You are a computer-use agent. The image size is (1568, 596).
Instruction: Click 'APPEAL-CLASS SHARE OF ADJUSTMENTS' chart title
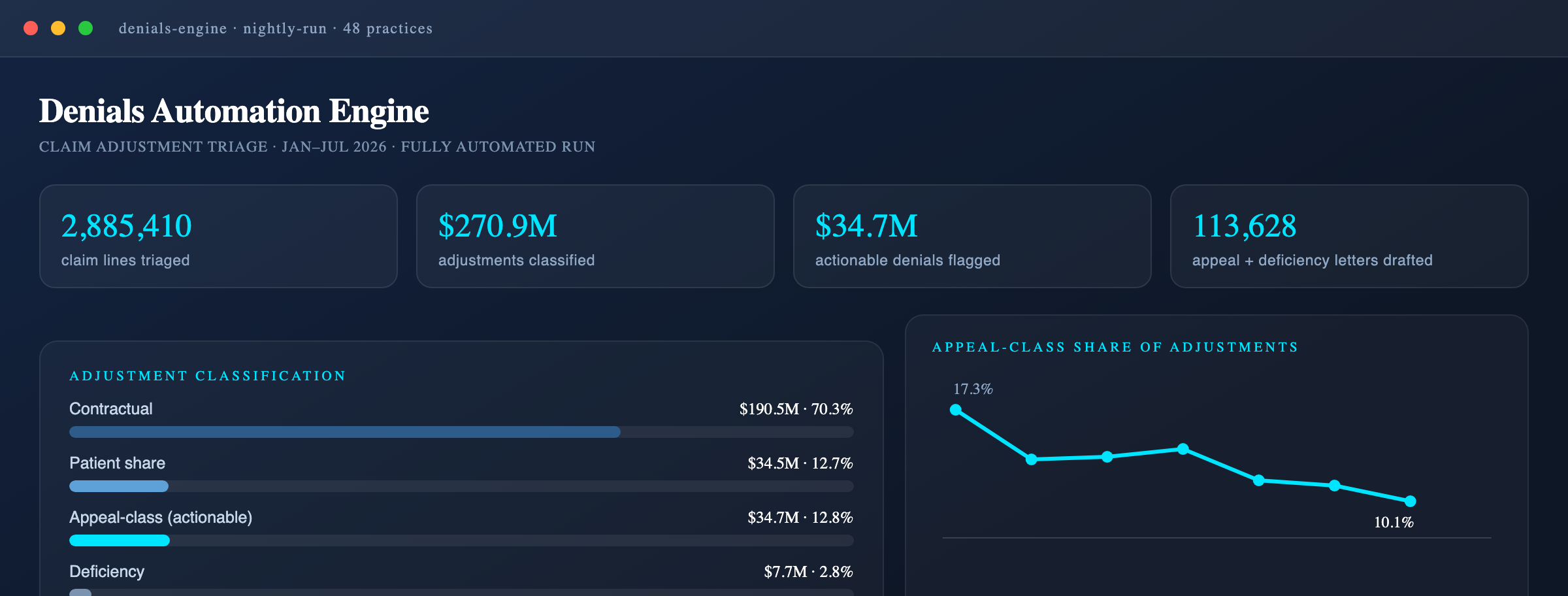(x=1115, y=347)
